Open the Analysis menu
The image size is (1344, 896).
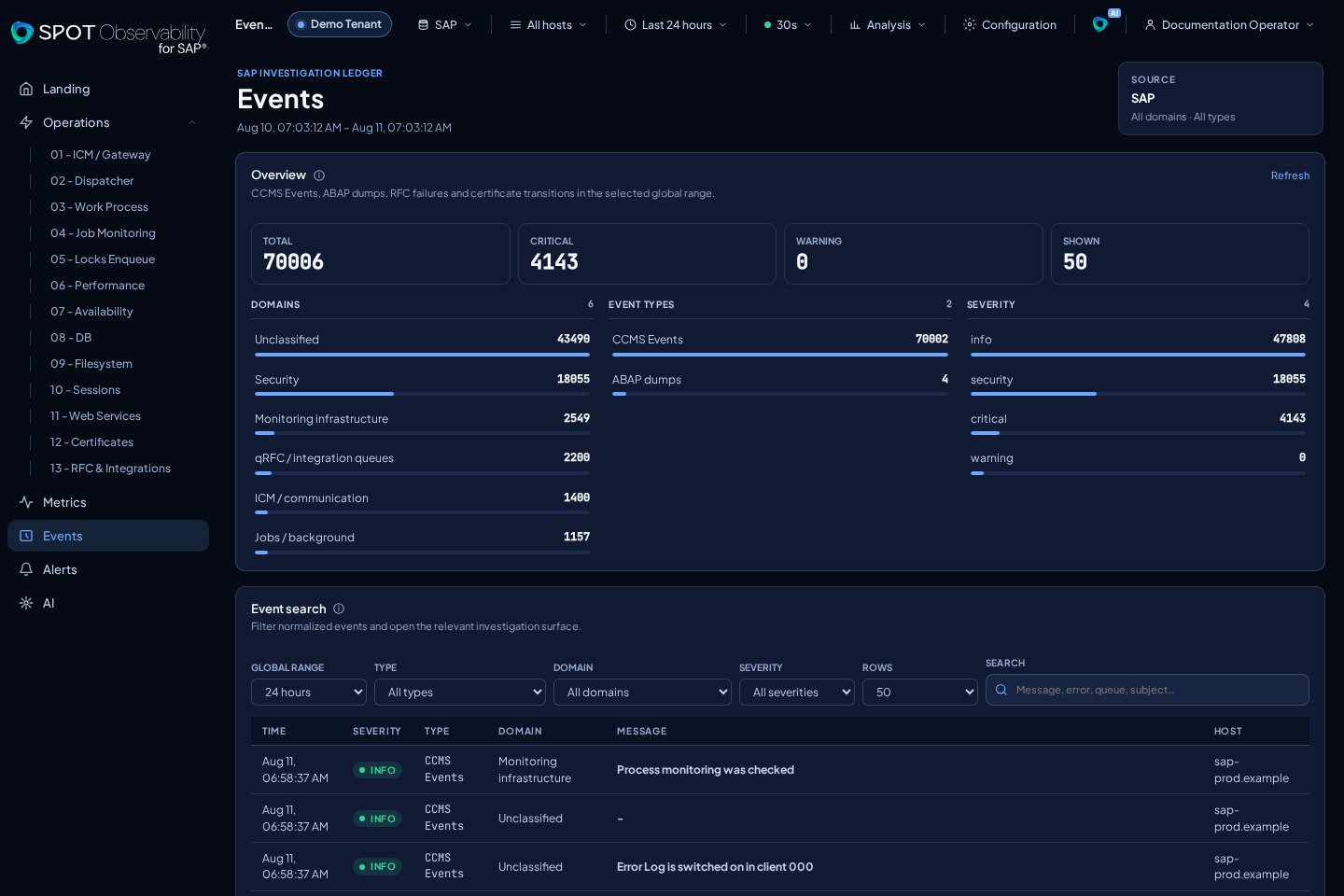click(x=888, y=24)
